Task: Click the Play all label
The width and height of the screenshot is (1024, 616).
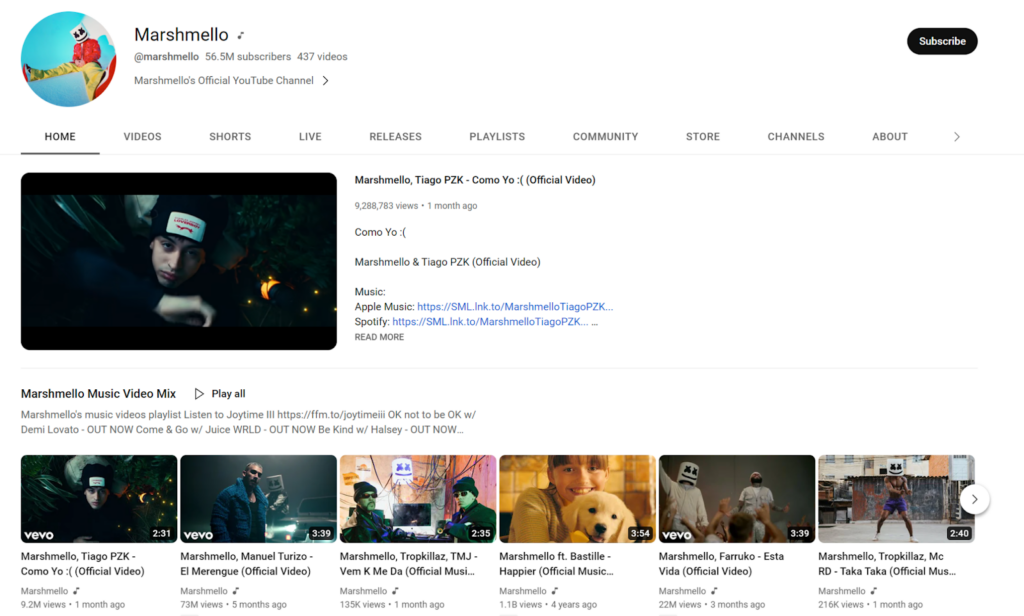Action: [229, 394]
